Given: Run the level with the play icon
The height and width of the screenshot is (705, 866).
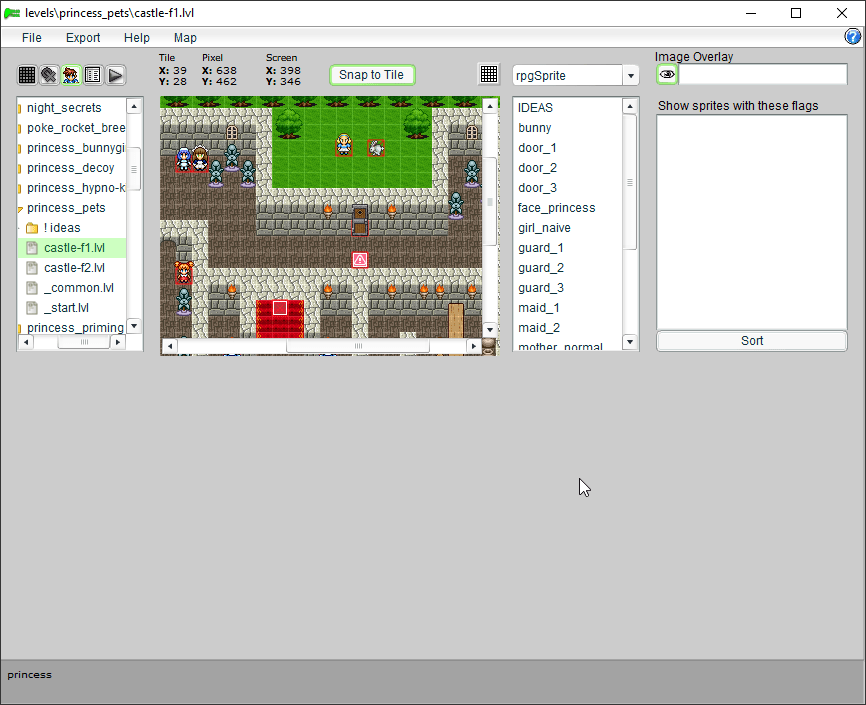Looking at the screenshot, I should point(115,74).
